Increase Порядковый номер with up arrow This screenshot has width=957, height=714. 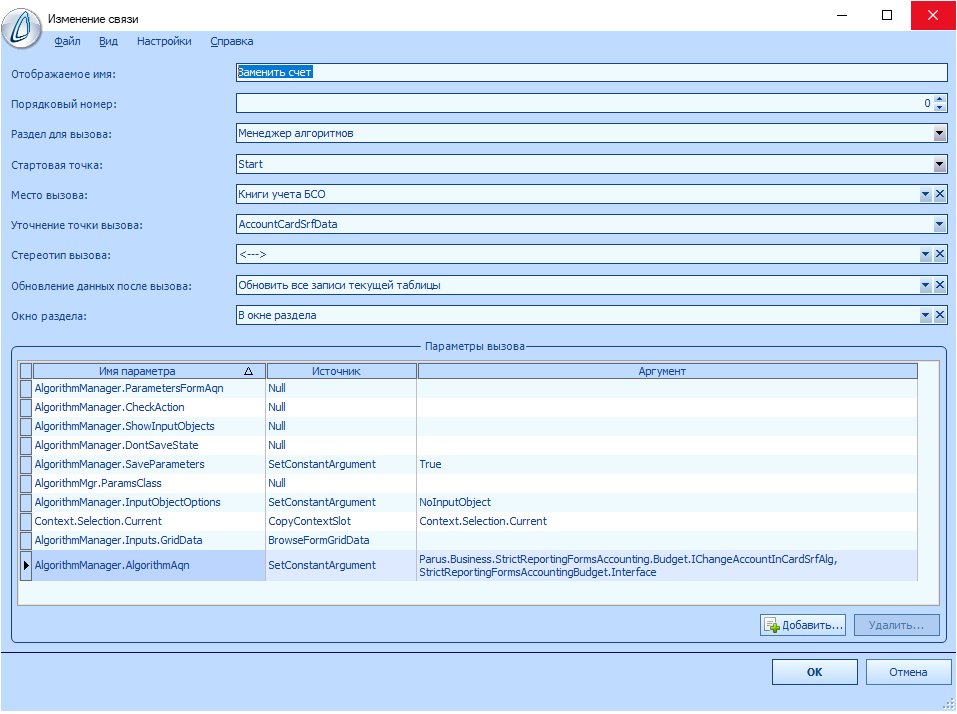939,98
